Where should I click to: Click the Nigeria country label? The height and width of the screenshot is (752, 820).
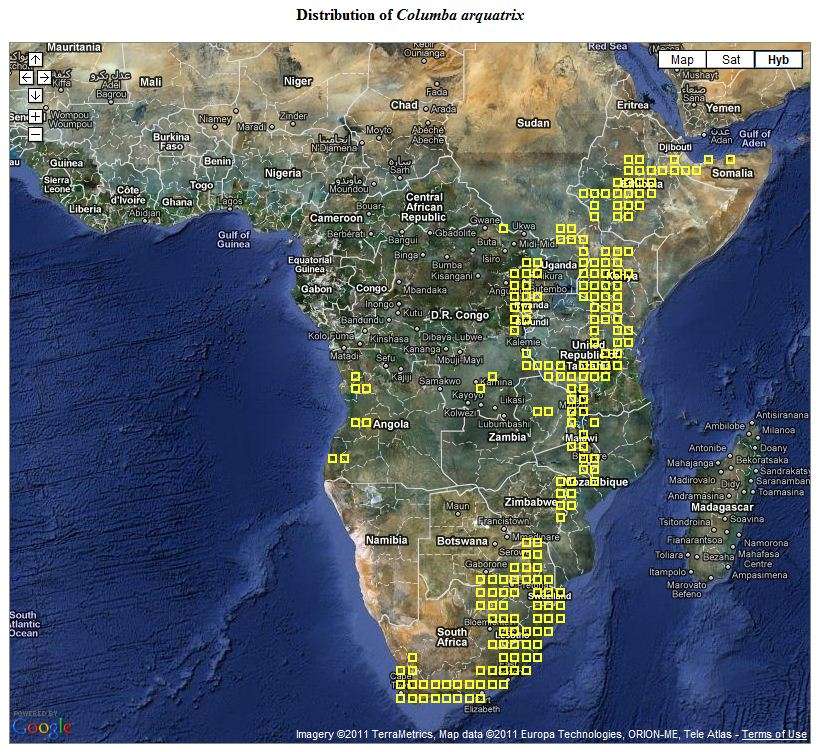[283, 172]
